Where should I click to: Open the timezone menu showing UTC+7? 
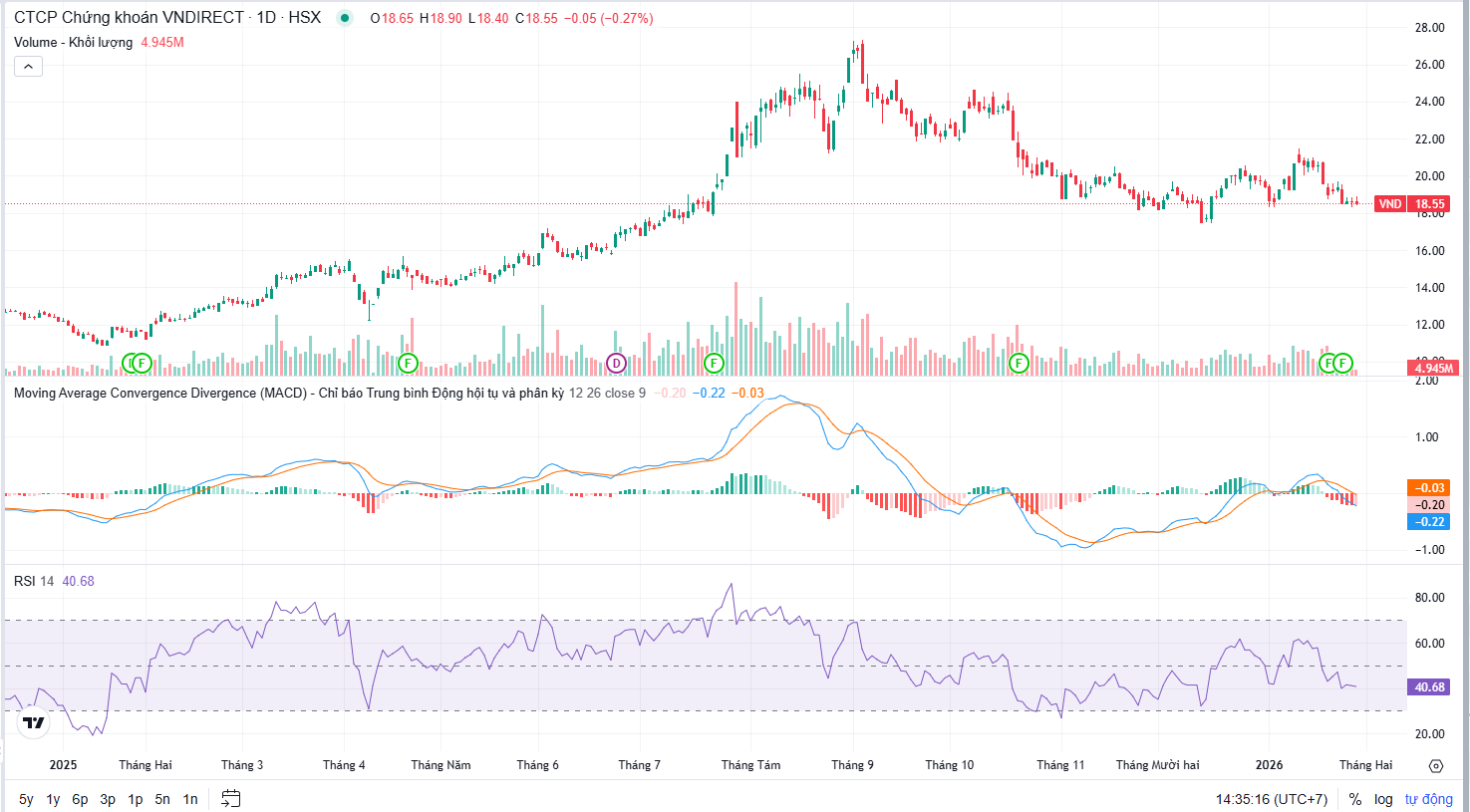tap(1271, 799)
